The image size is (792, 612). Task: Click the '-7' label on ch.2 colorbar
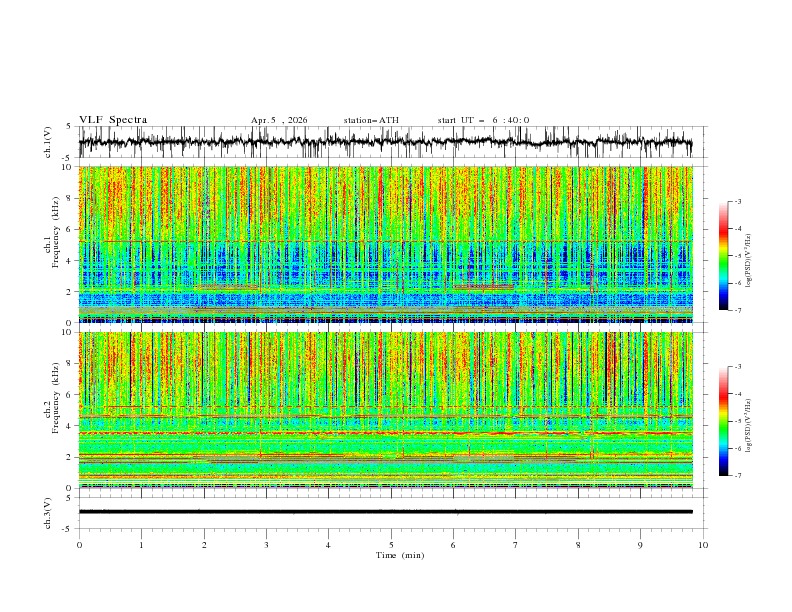pos(737,475)
